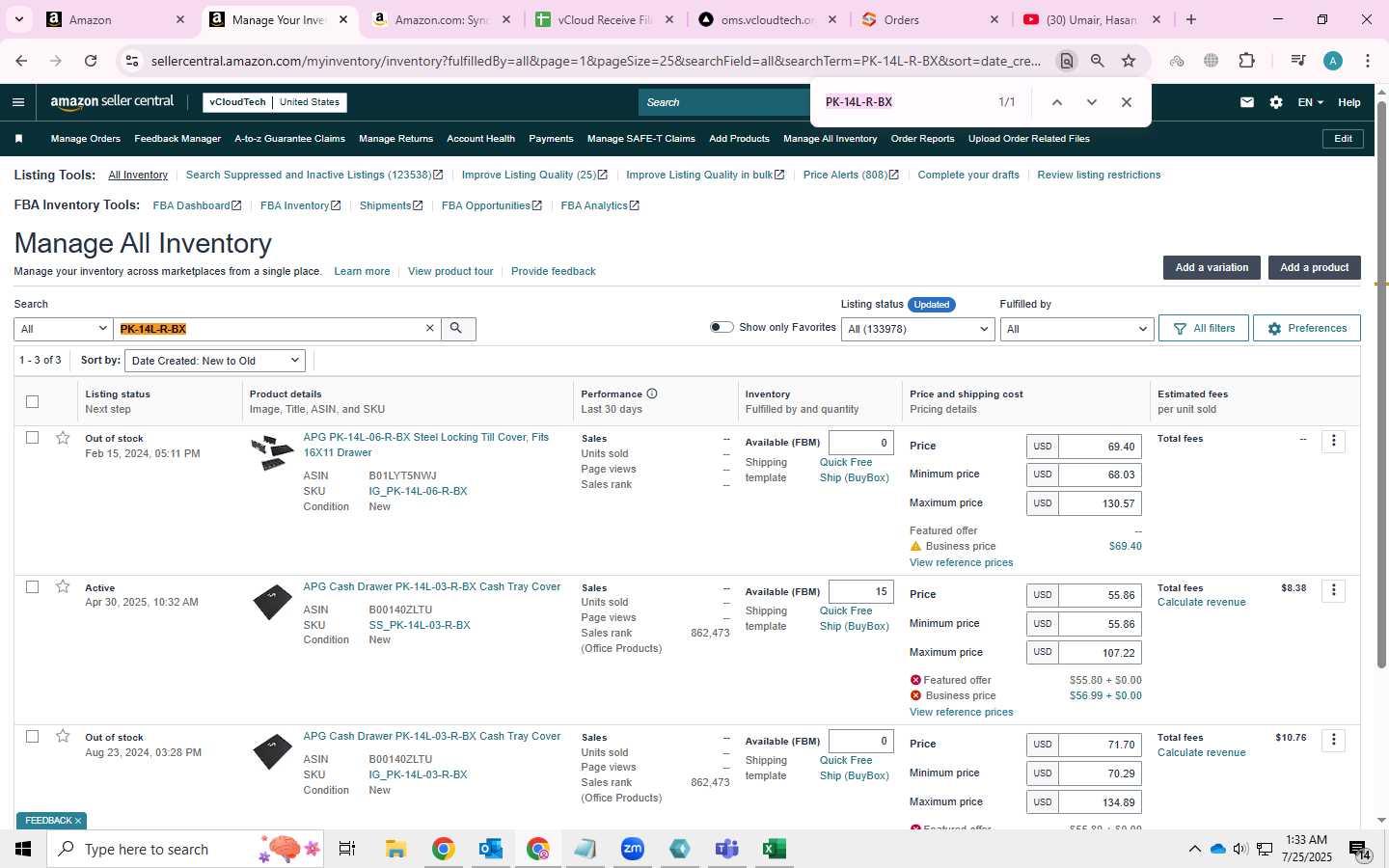1389x868 pixels.
Task: Open Listing status All (133978) dropdown
Action: 917,329
